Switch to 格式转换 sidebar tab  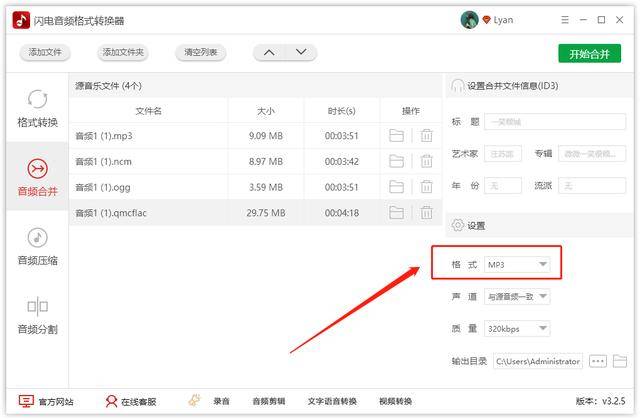(x=37, y=108)
